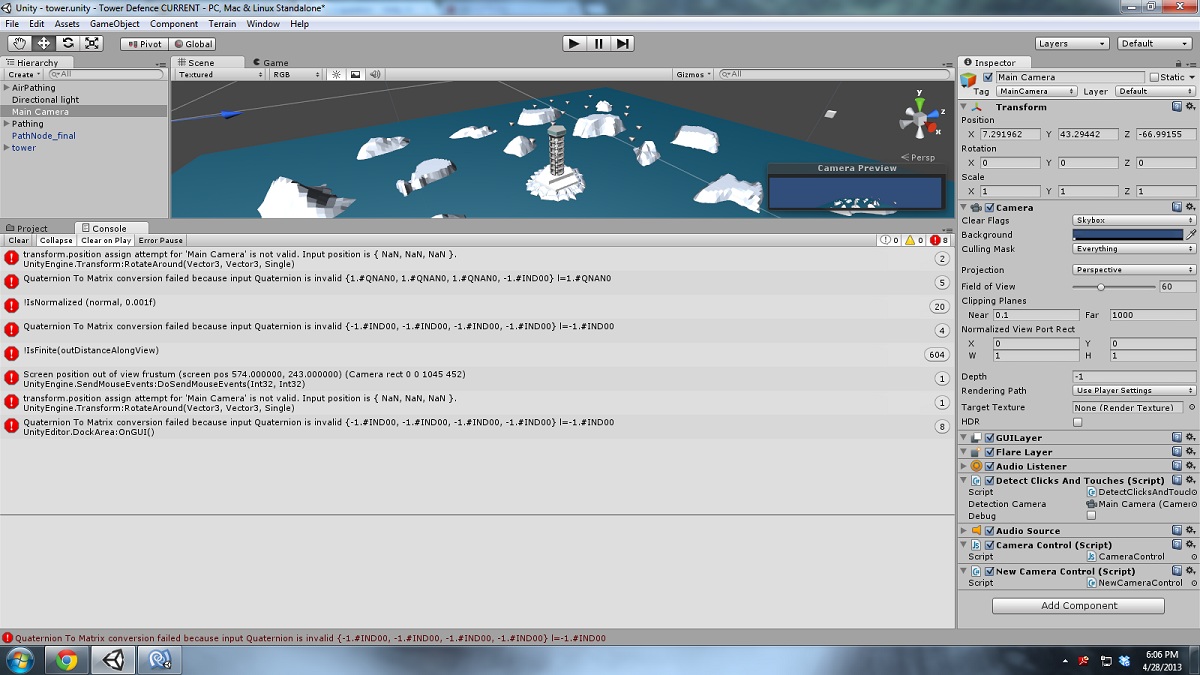Open Audio Listener help icon

[1177, 465]
